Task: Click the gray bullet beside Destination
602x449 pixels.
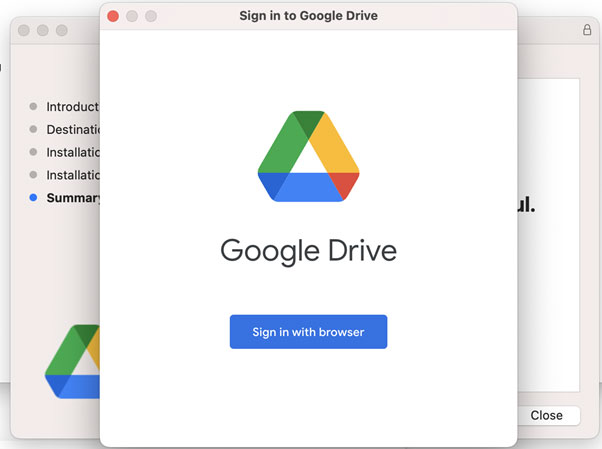Action: [x=33, y=130]
